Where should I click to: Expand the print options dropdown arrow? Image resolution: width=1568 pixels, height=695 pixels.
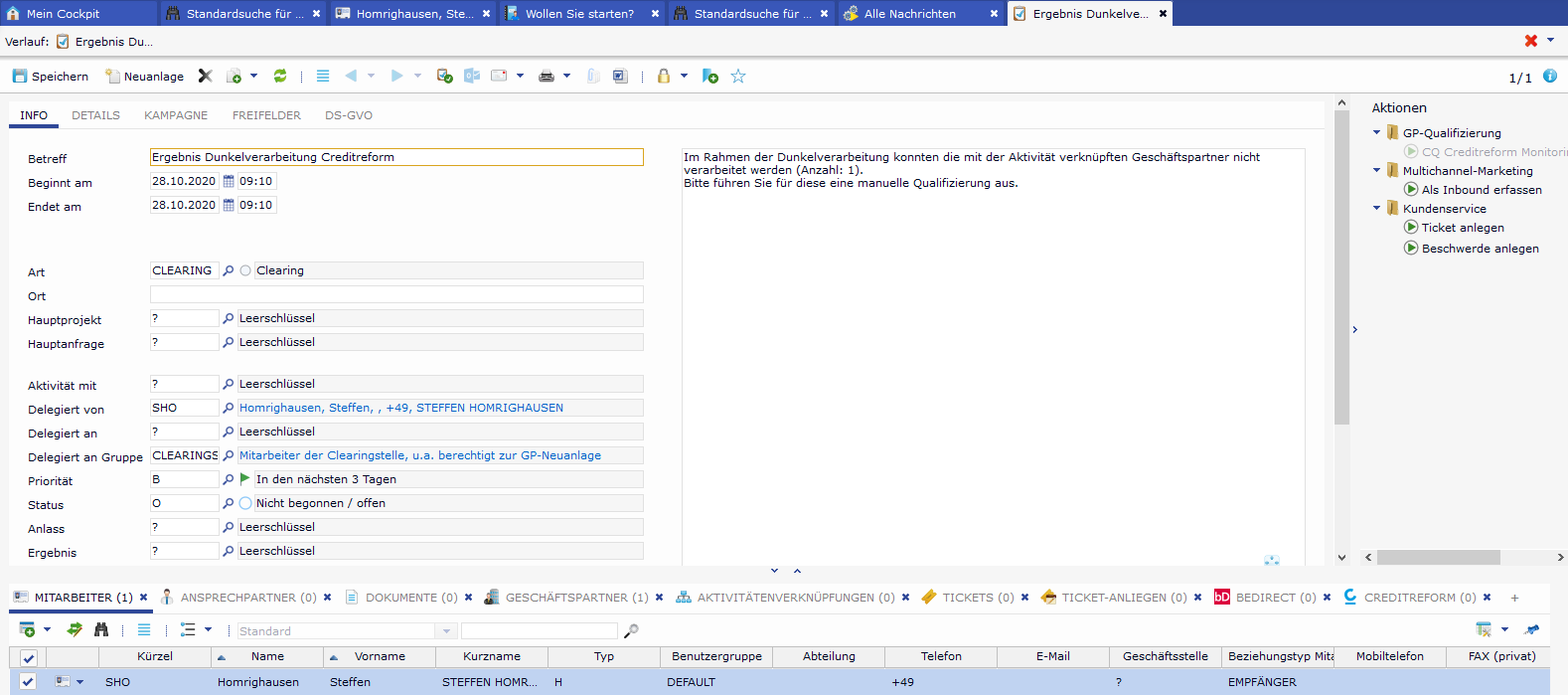(x=567, y=76)
